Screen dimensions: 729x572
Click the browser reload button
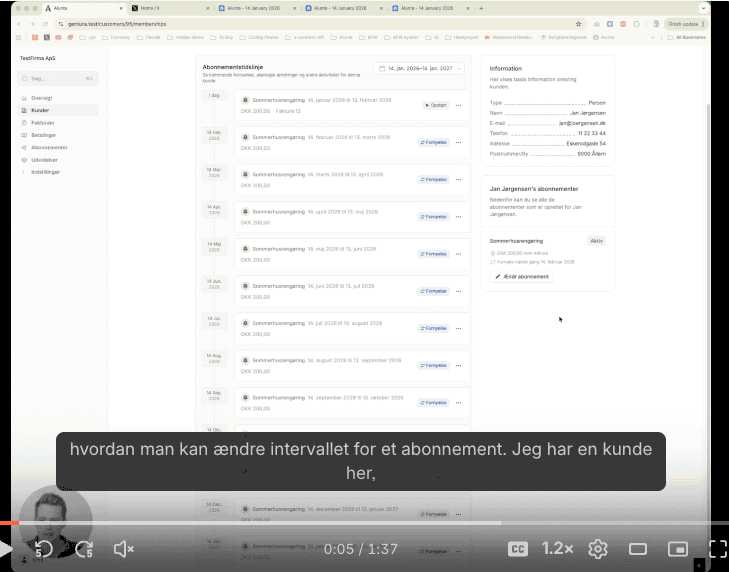point(45,24)
